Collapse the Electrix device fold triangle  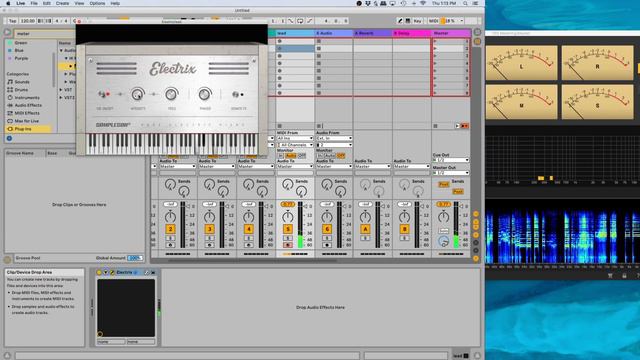pyautogui.click(x=106, y=272)
